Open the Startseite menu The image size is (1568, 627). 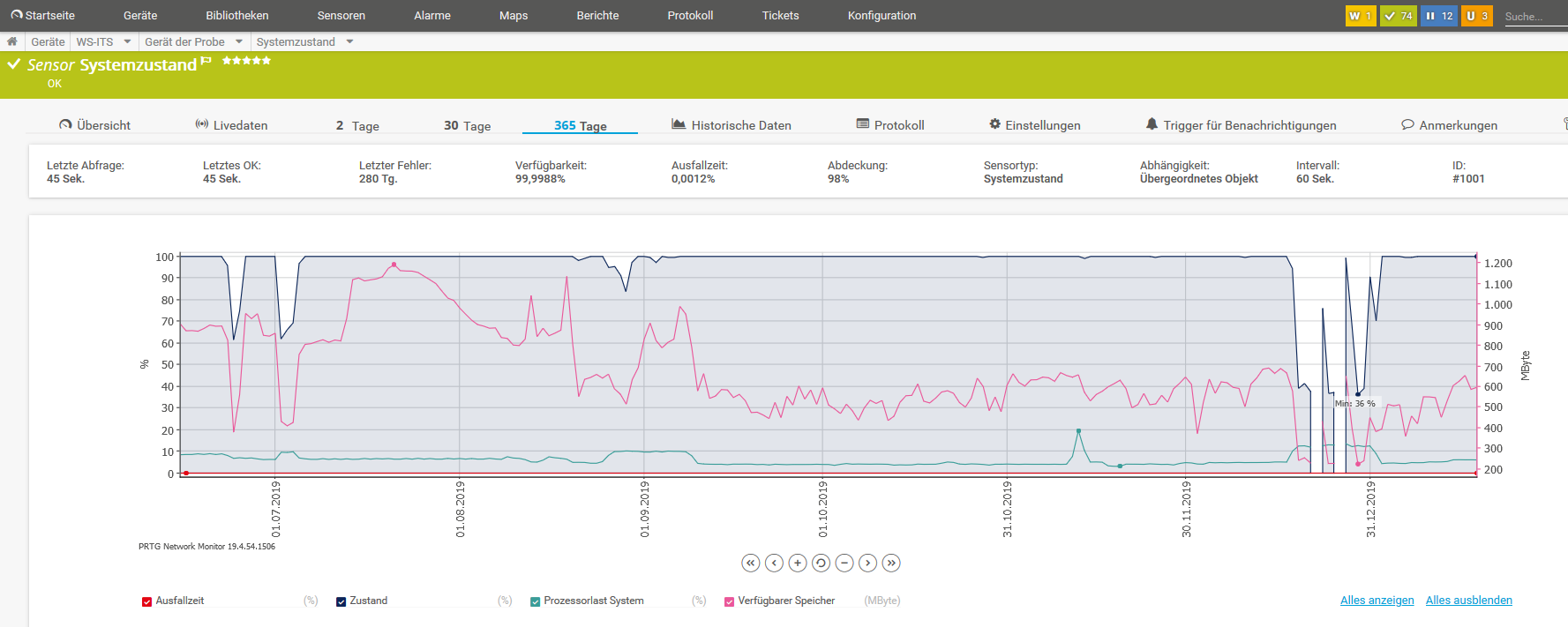pos(42,16)
